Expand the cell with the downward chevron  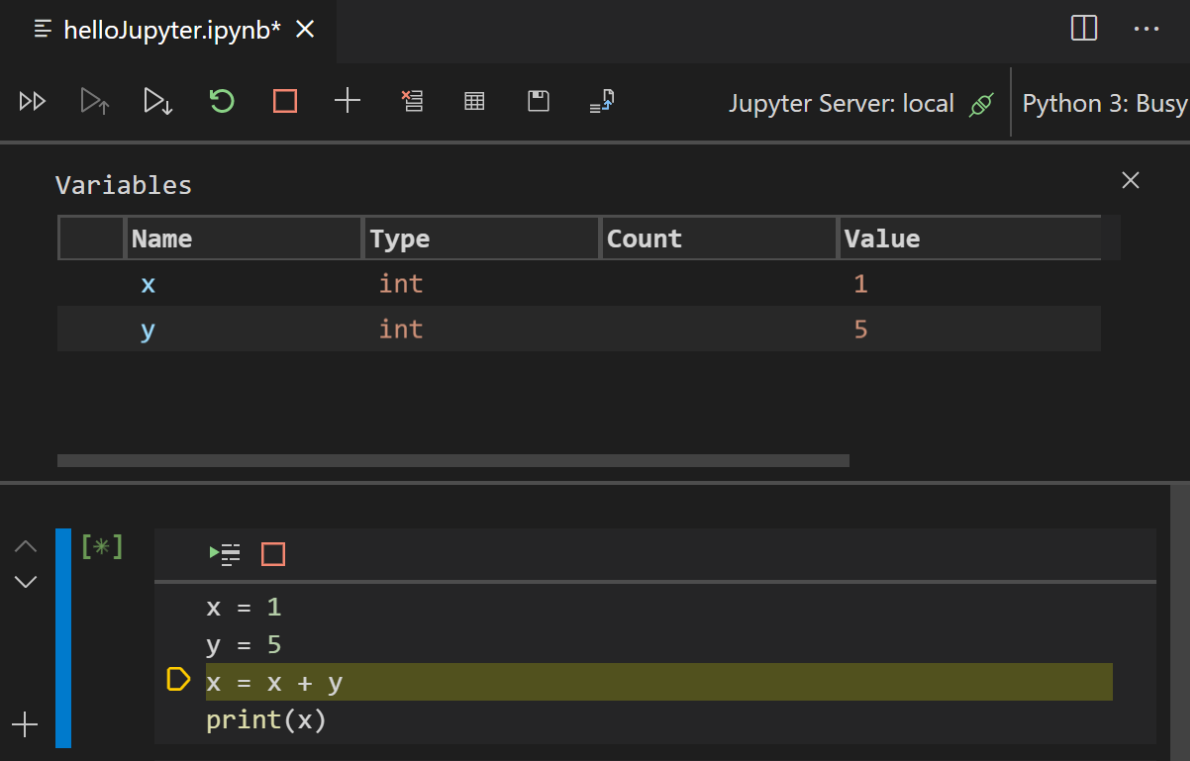click(x=25, y=581)
